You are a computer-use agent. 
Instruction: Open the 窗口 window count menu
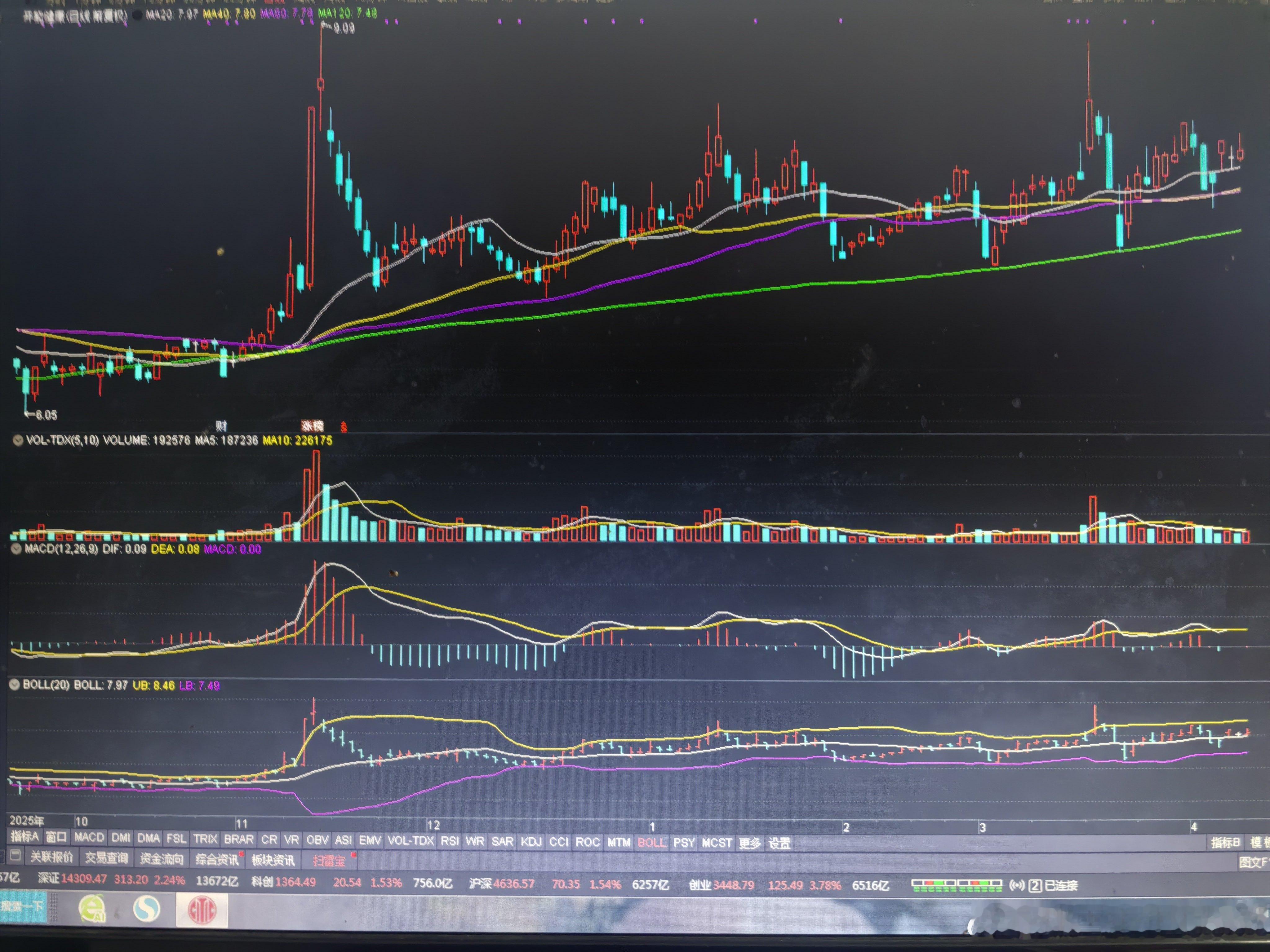[x=56, y=837]
